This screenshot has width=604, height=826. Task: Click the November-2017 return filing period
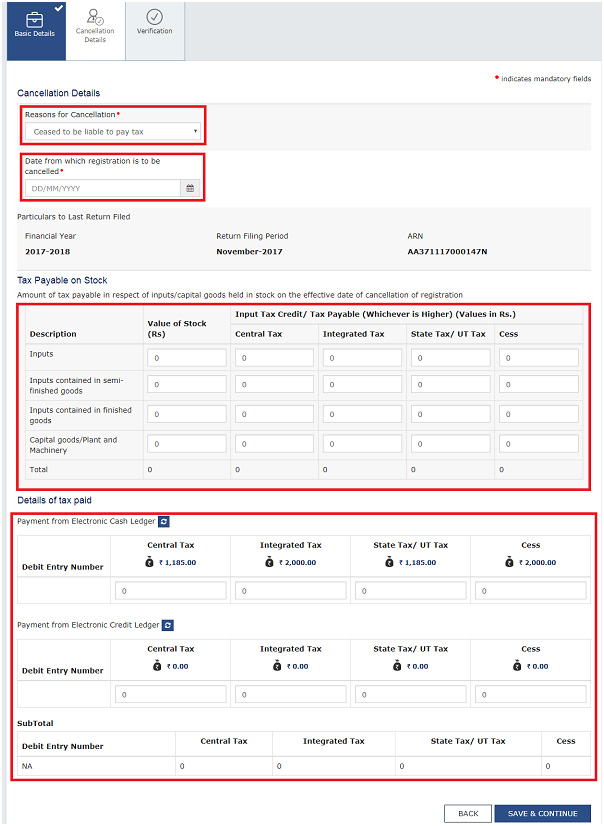click(x=249, y=252)
